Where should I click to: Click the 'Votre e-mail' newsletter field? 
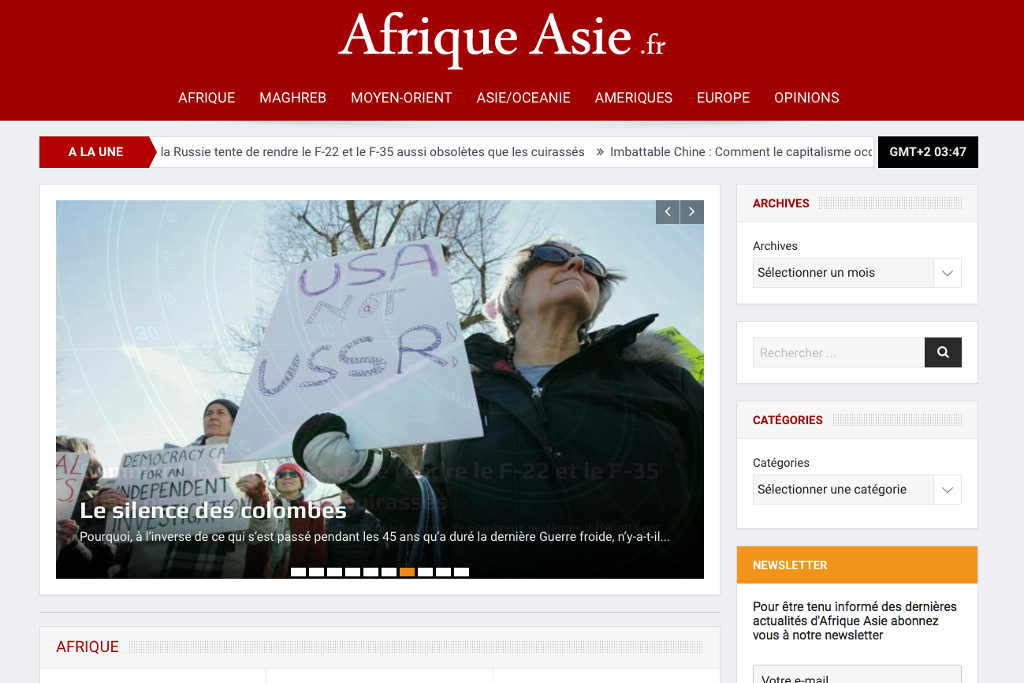(857, 675)
